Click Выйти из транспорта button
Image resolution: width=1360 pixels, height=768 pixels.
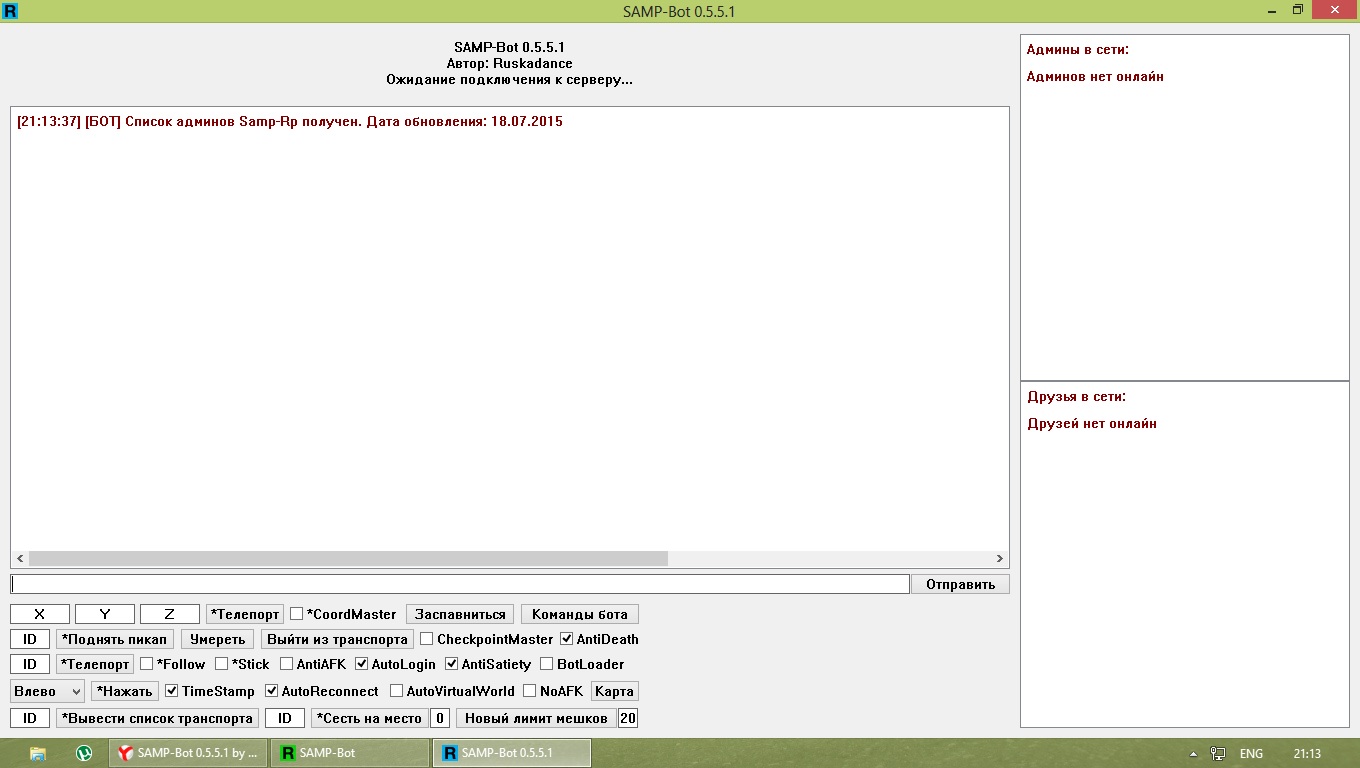tap(337, 639)
